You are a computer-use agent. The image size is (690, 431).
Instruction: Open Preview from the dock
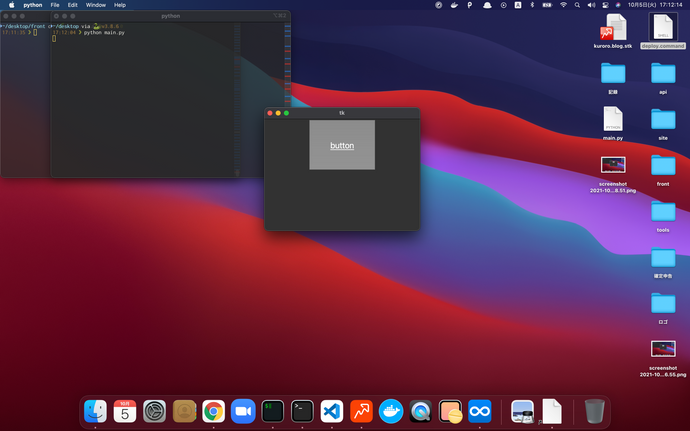522,411
